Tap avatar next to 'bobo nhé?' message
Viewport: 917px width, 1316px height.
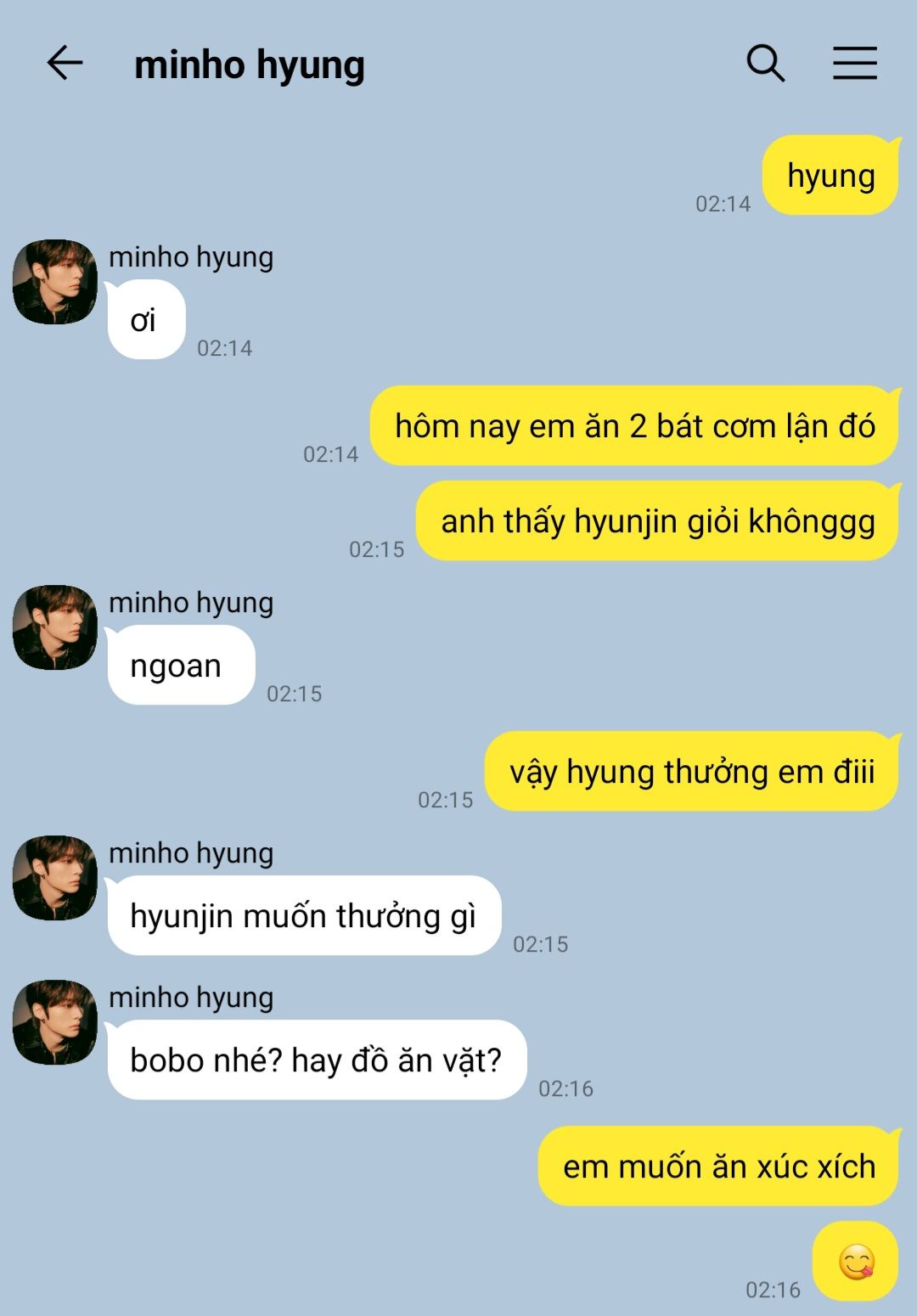pos(55,1022)
